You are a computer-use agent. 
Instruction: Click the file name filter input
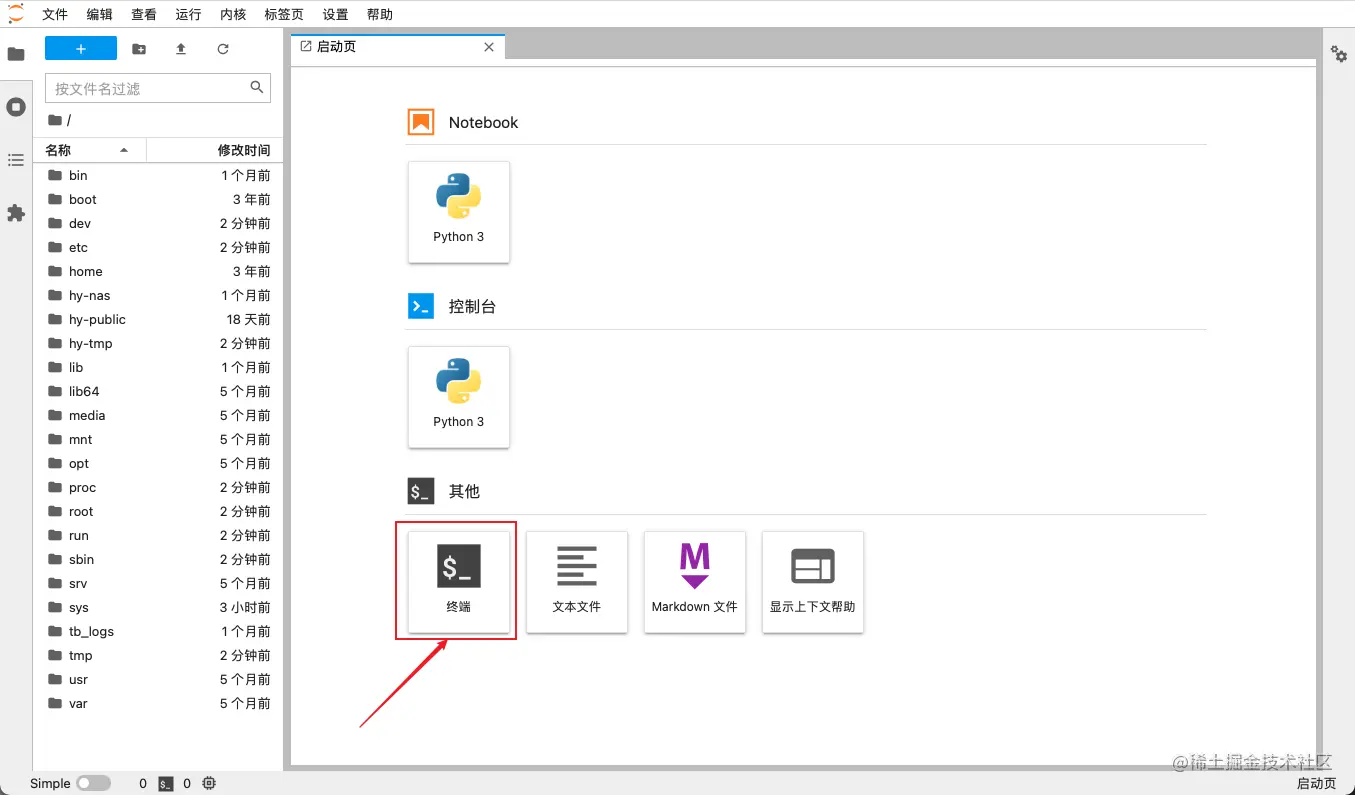(x=158, y=88)
